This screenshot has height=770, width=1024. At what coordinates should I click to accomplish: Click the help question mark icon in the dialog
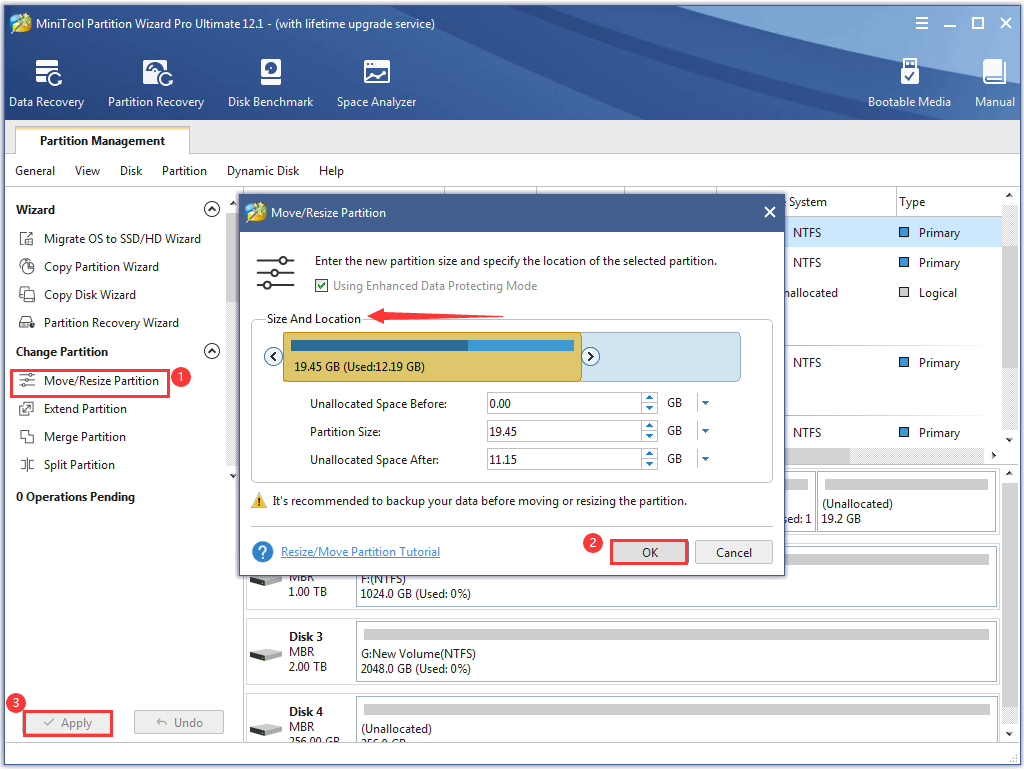coord(263,553)
